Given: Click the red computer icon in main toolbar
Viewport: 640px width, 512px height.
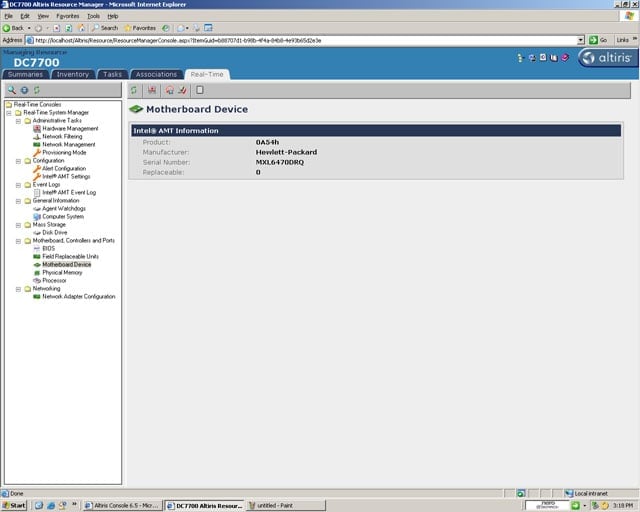Looking at the screenshot, I should [152, 90].
